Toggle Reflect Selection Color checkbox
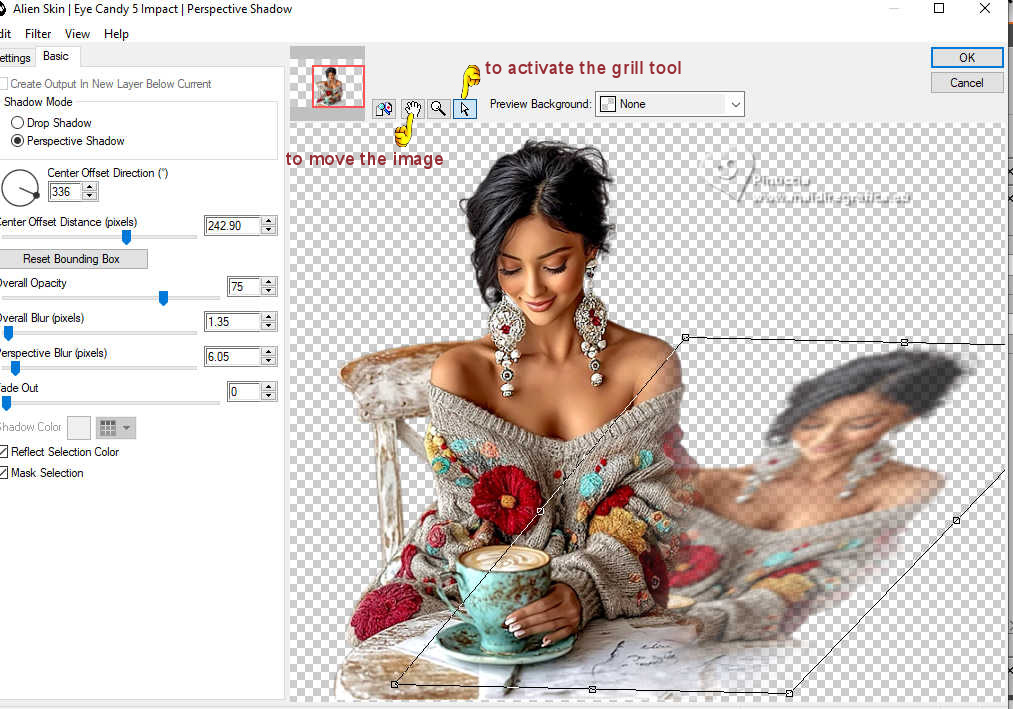The height and width of the screenshot is (709, 1013). point(3,452)
